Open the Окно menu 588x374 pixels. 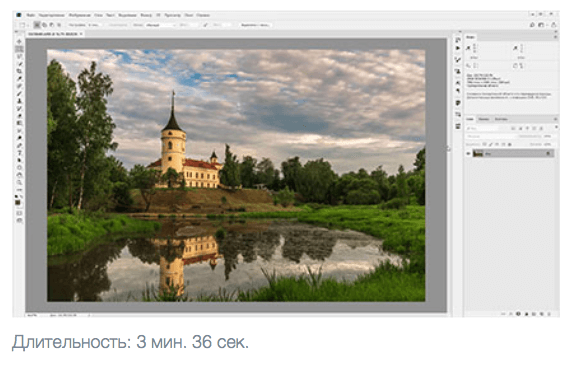click(x=189, y=15)
